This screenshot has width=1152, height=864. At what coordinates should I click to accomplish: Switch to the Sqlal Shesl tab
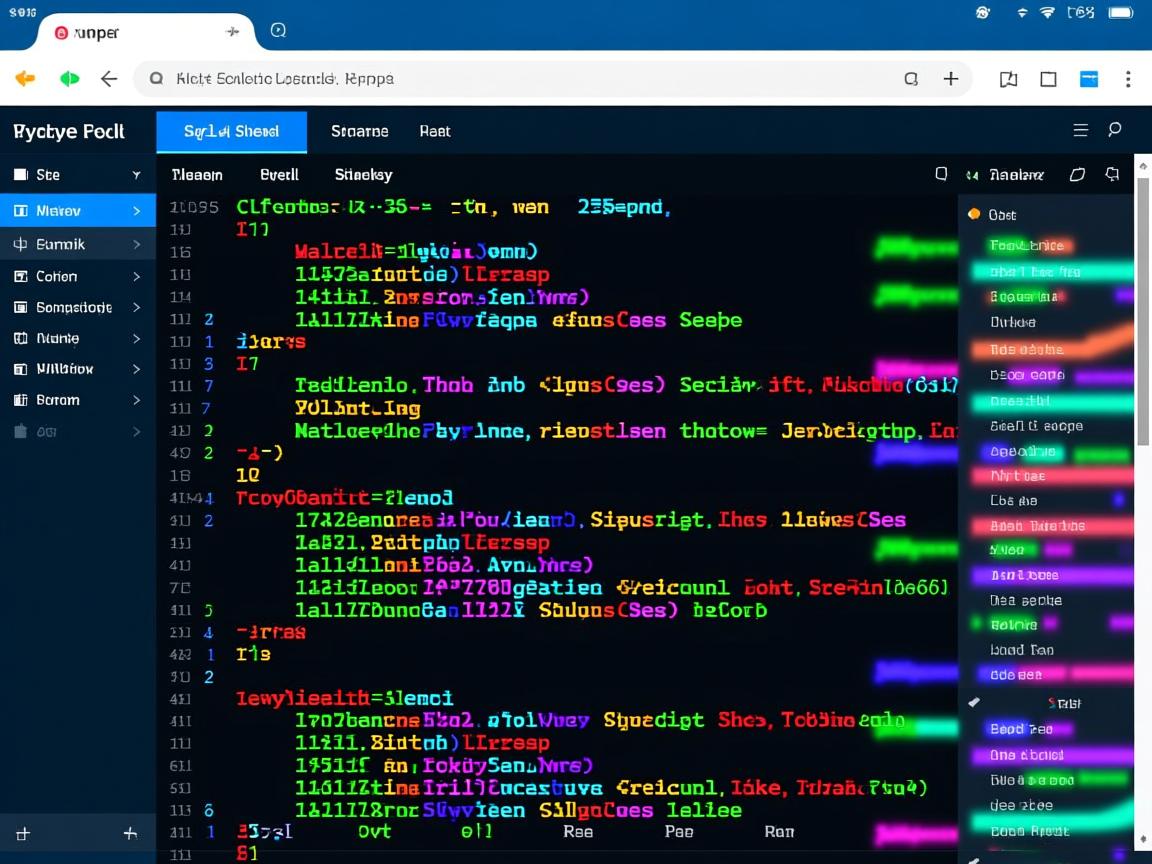231,131
